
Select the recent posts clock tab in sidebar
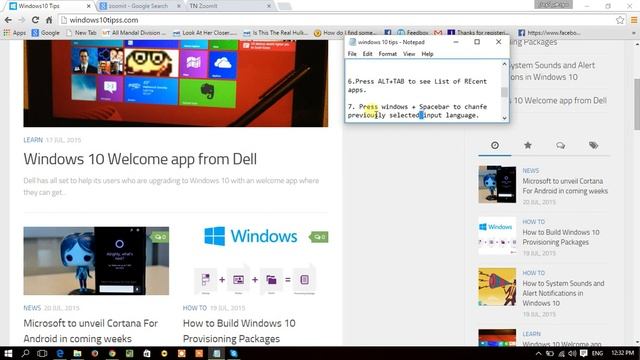click(x=495, y=145)
